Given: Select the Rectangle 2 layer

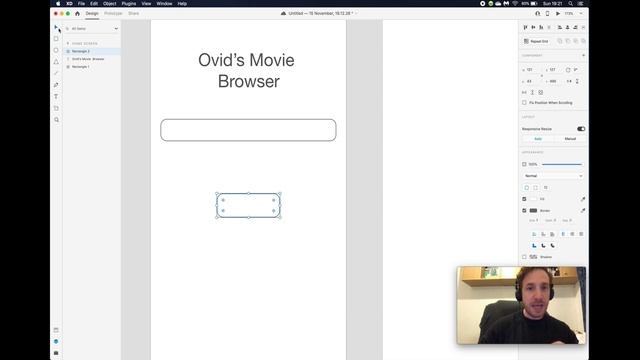Looking at the screenshot, I should (x=92, y=51).
